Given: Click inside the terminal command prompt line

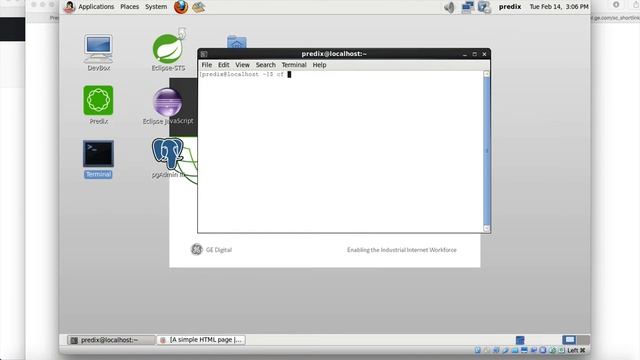Looking at the screenshot, I should click(x=245, y=75).
